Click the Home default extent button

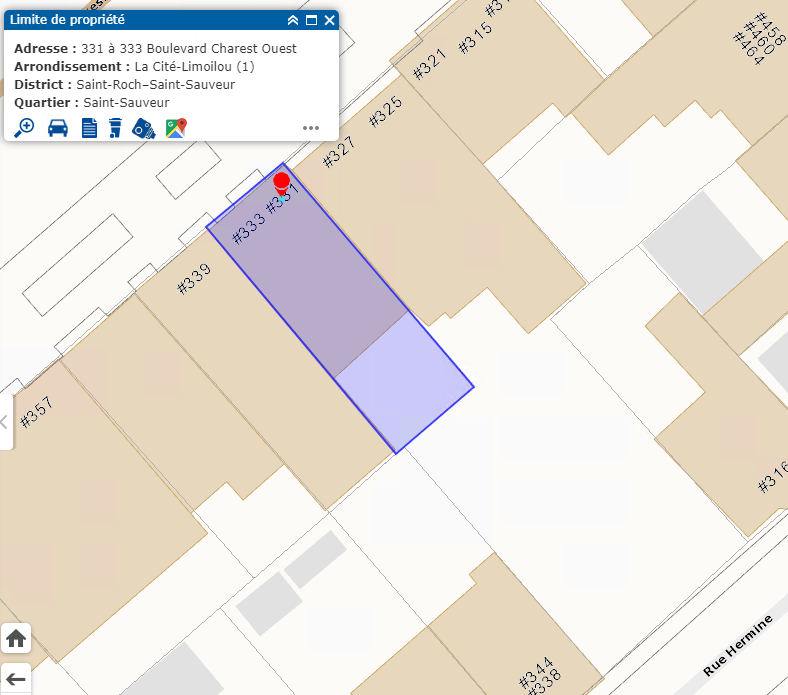point(16,638)
